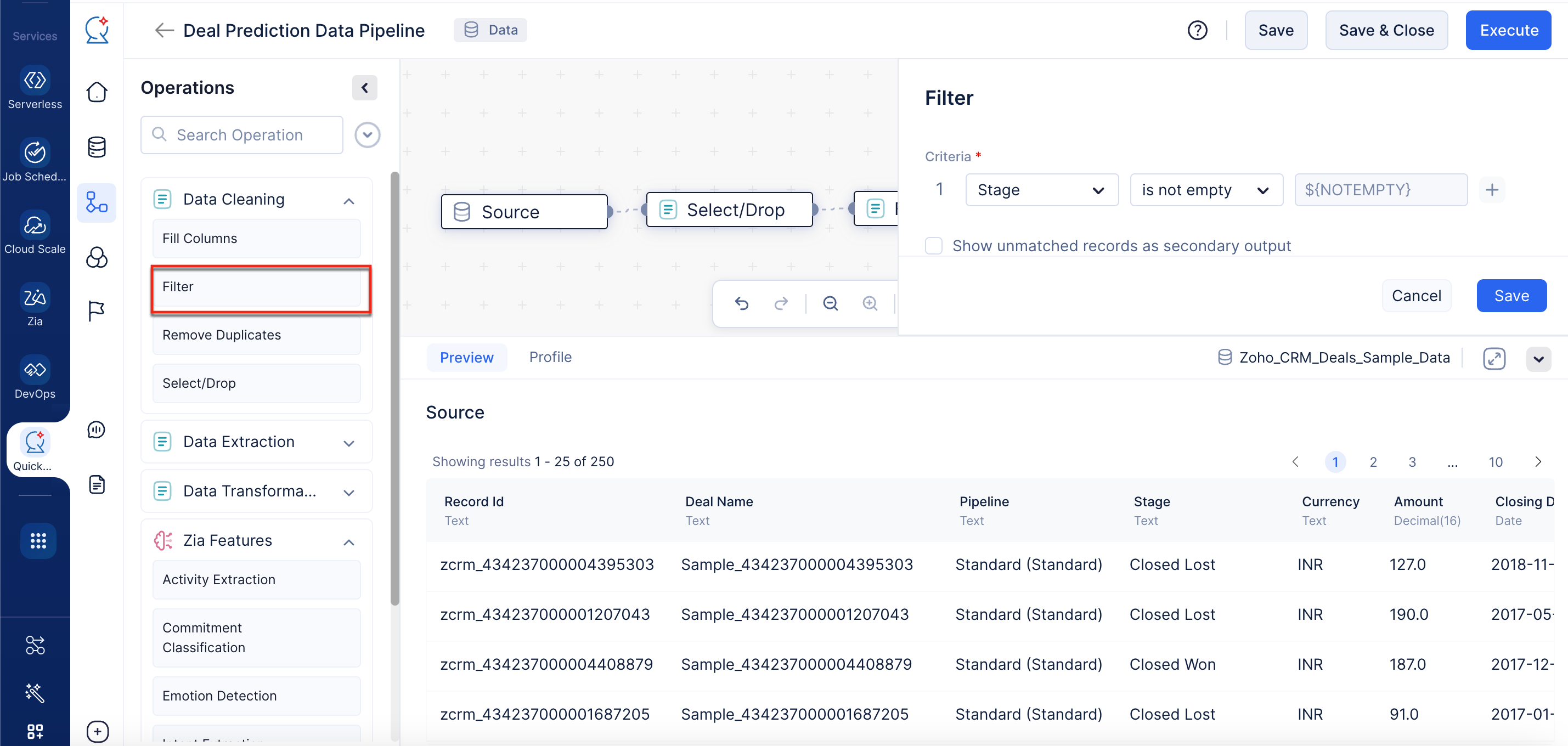The image size is (1568, 746).
Task: Open the Job Scheduling service
Action: [x=35, y=161]
